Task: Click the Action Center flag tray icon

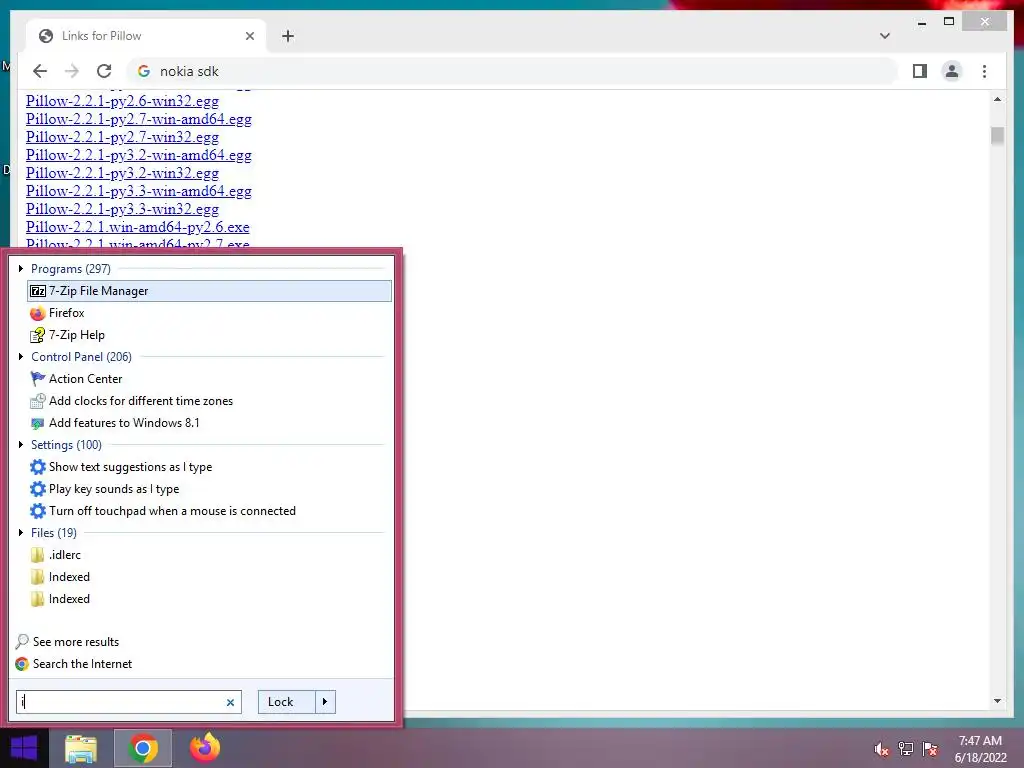Action: tap(930, 749)
